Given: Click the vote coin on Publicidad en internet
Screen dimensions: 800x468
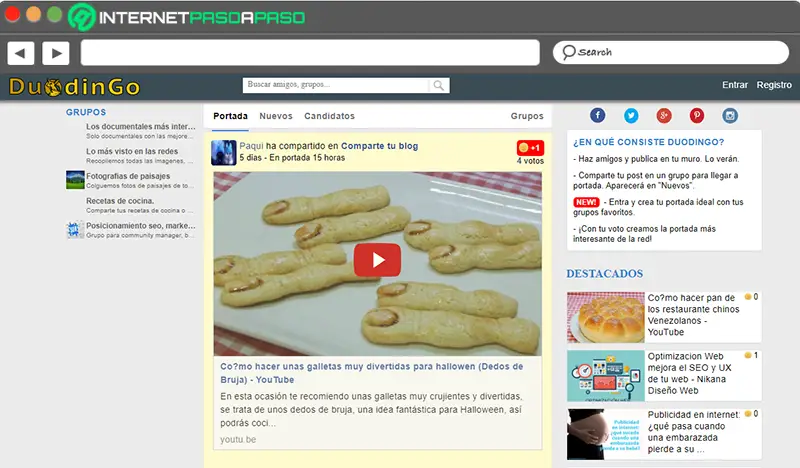Looking at the screenshot, I should (747, 414).
